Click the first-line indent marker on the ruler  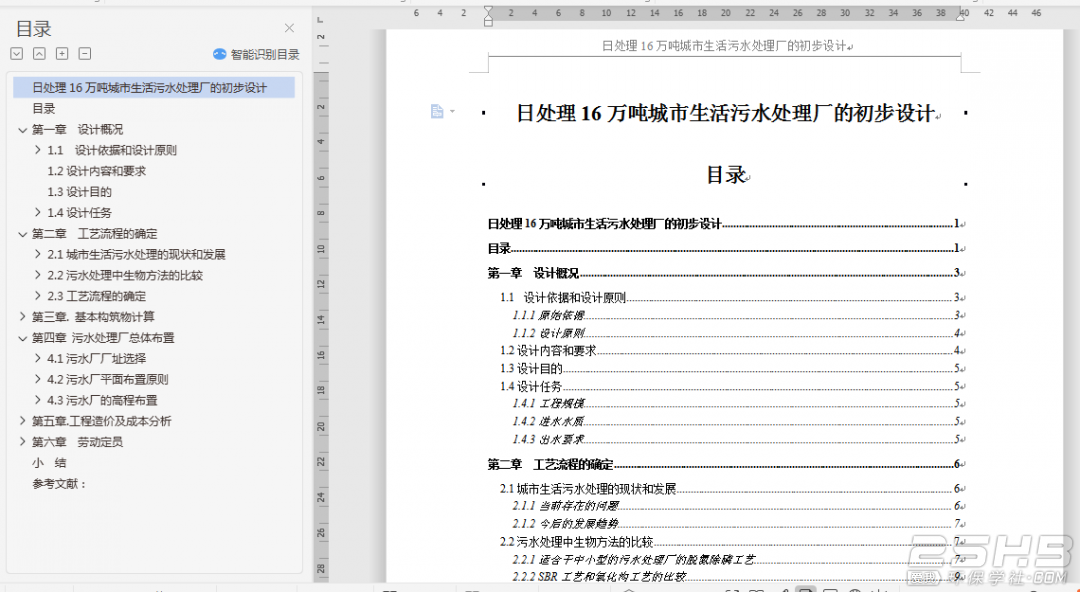[488, 10]
